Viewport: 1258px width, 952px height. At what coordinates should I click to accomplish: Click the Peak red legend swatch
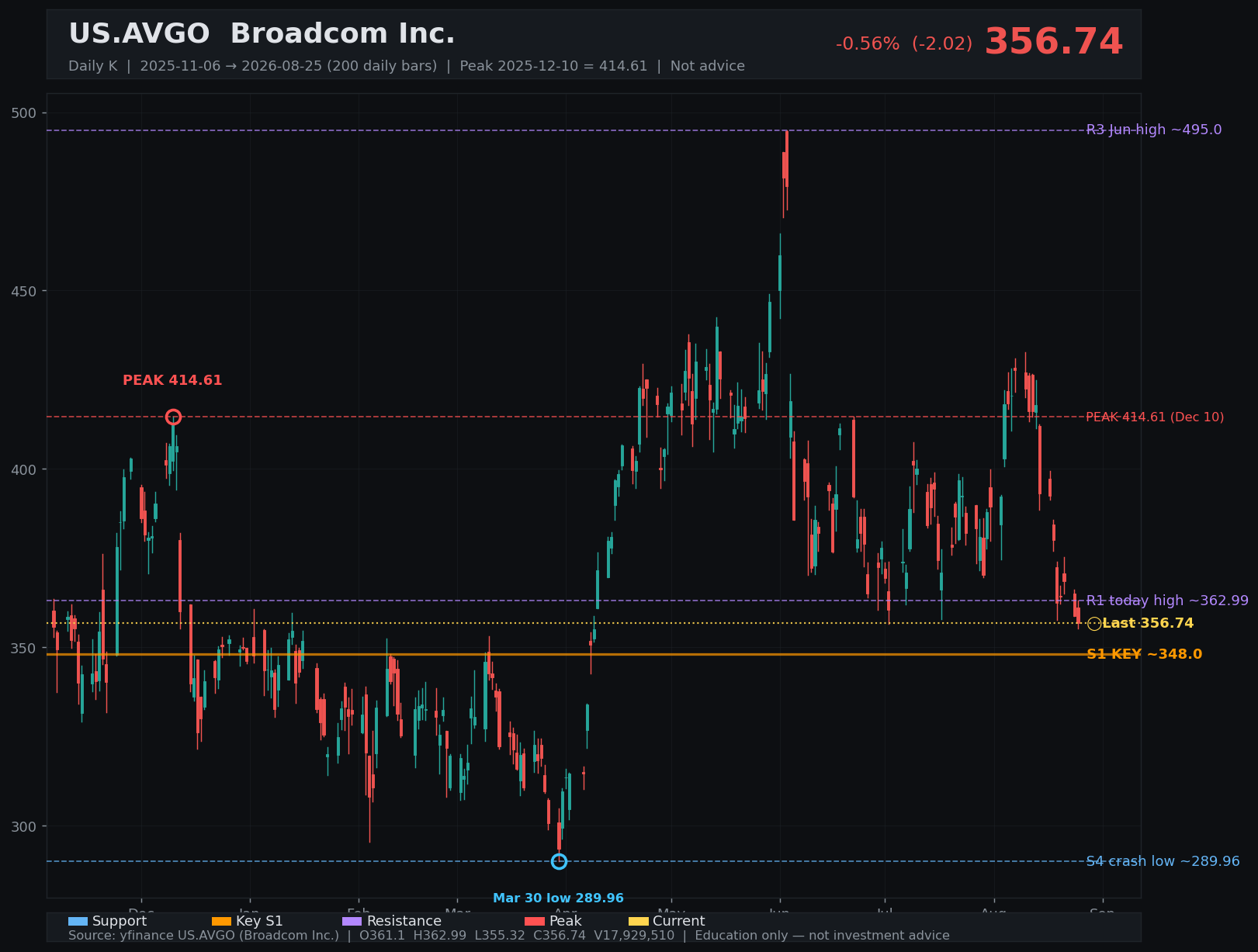[535, 922]
